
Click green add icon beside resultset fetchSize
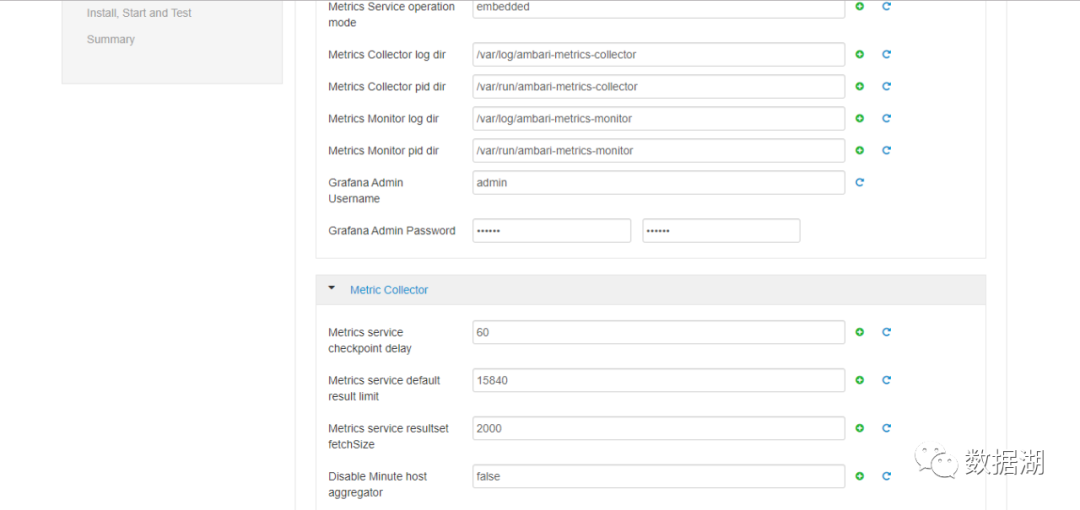click(x=859, y=428)
